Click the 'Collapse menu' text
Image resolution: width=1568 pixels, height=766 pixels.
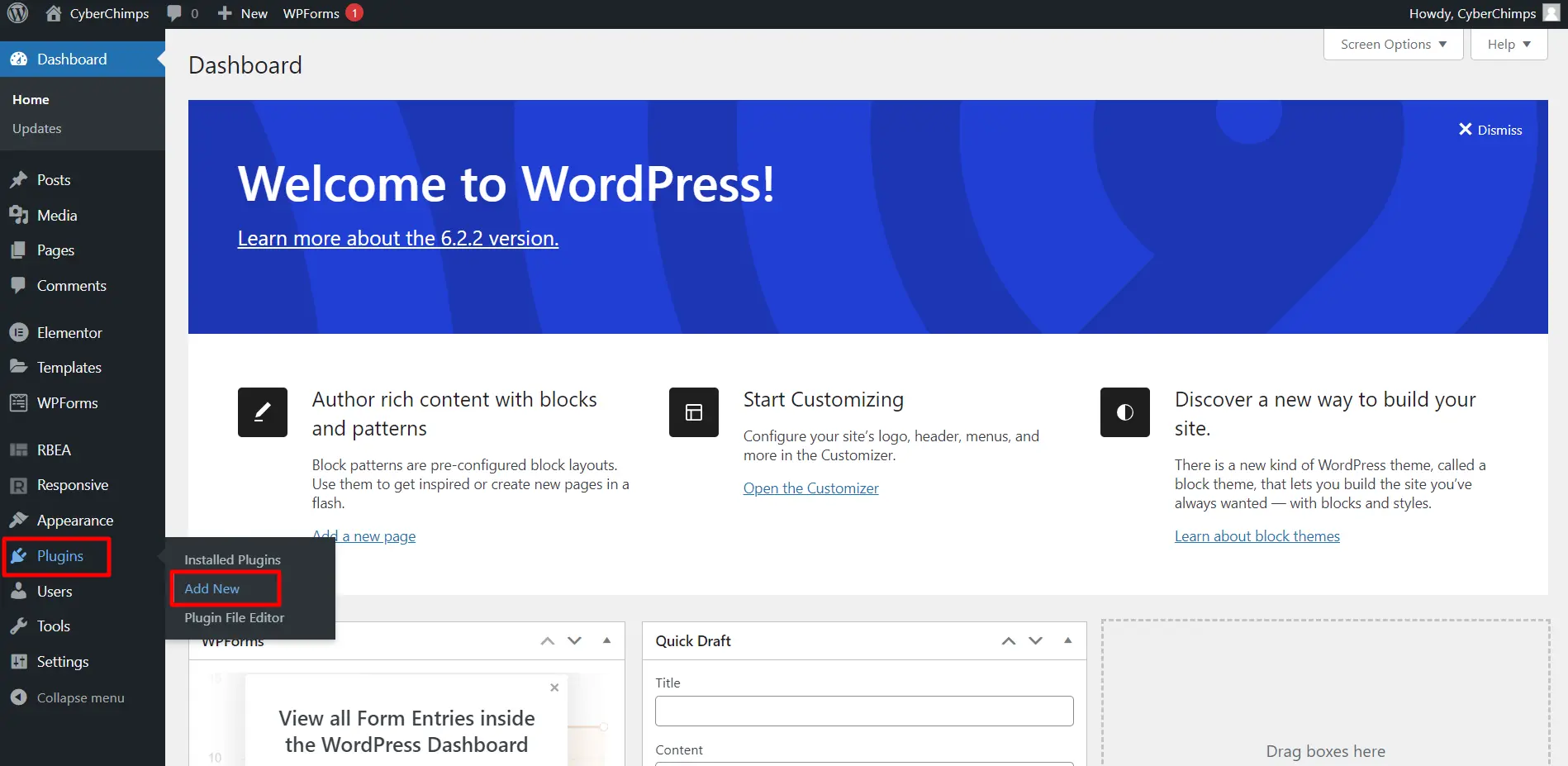(80, 697)
